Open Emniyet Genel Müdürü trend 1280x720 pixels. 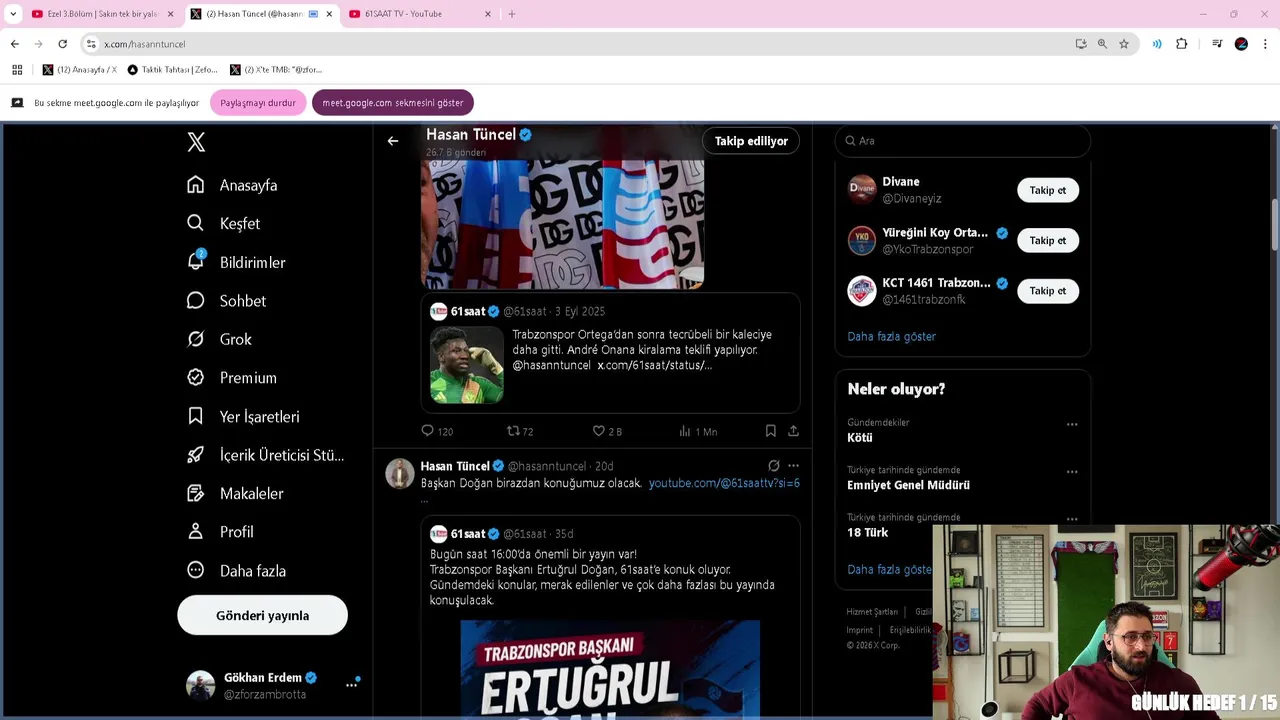908,485
